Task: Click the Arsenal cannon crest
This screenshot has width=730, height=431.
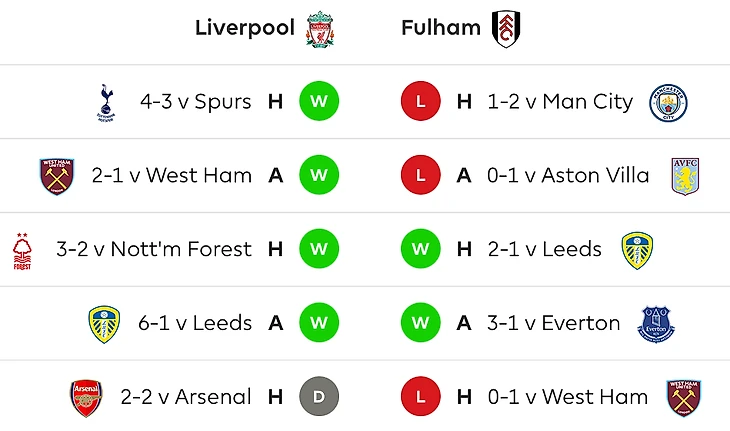Action: 86,397
